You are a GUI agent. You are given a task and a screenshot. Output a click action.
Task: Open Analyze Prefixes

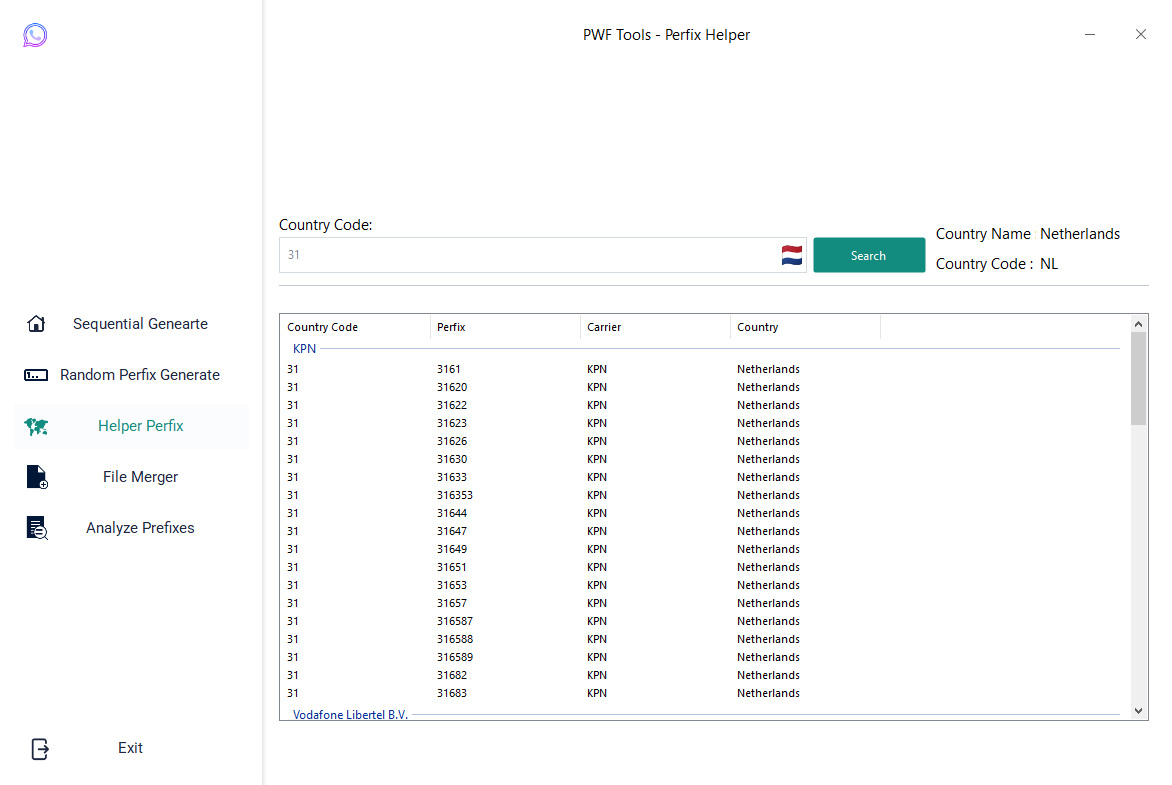(140, 528)
